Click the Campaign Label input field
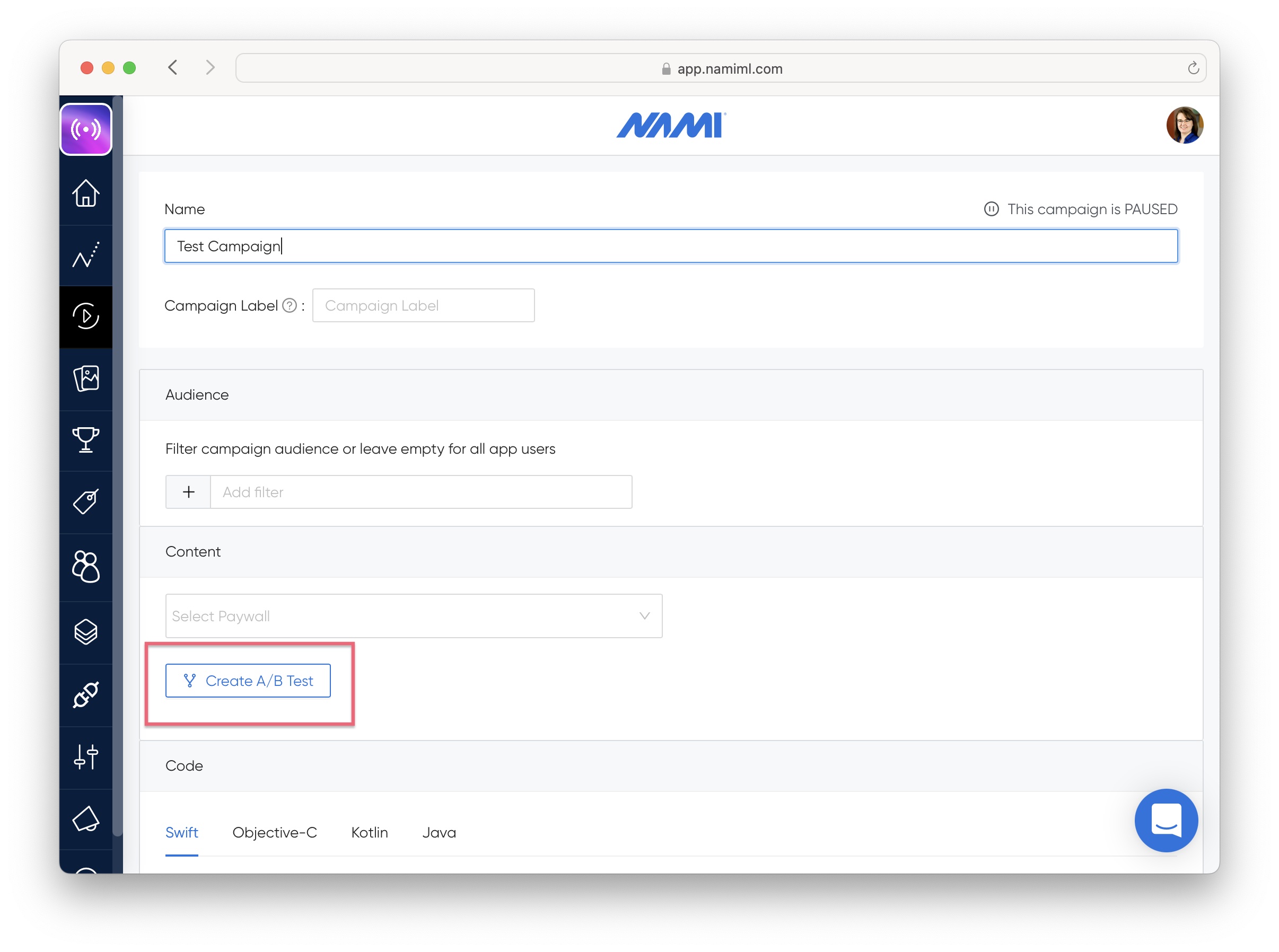 coord(423,305)
